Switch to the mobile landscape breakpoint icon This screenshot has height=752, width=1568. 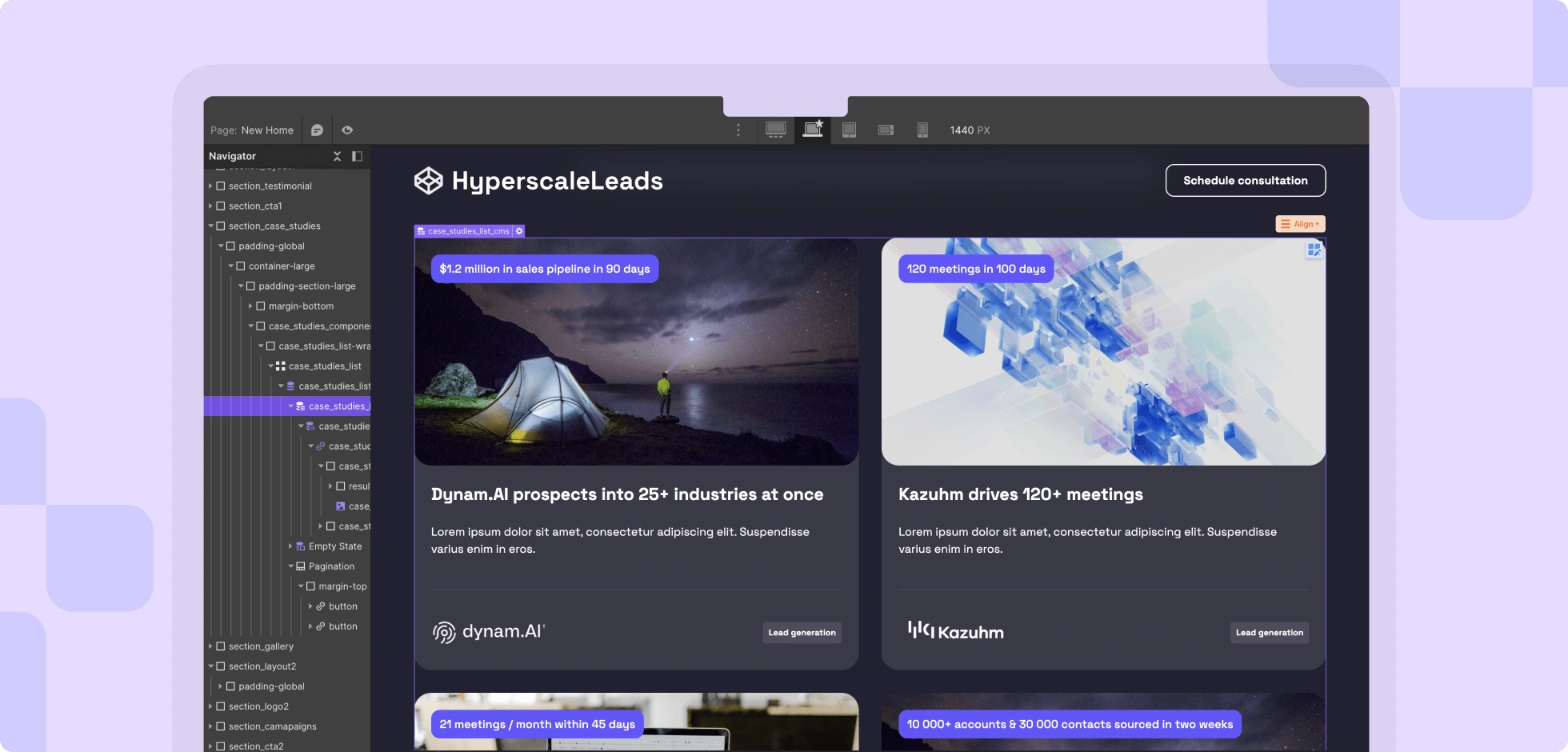(886, 130)
